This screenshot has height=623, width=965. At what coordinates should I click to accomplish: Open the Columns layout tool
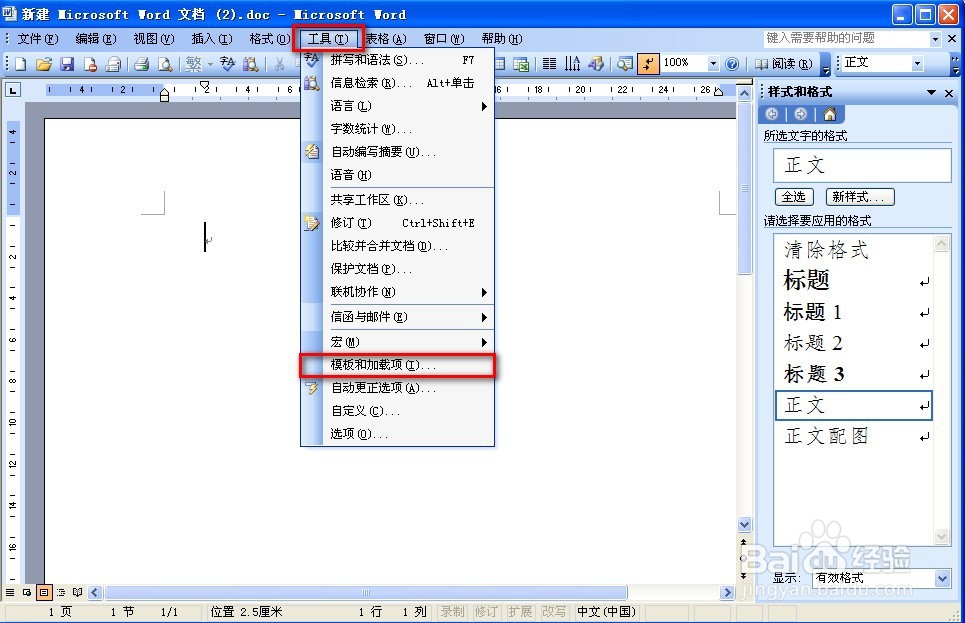click(551, 62)
